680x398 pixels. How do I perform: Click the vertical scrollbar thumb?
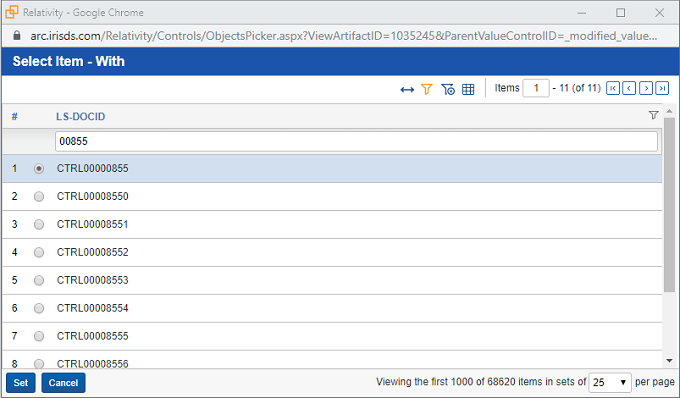coord(669,204)
